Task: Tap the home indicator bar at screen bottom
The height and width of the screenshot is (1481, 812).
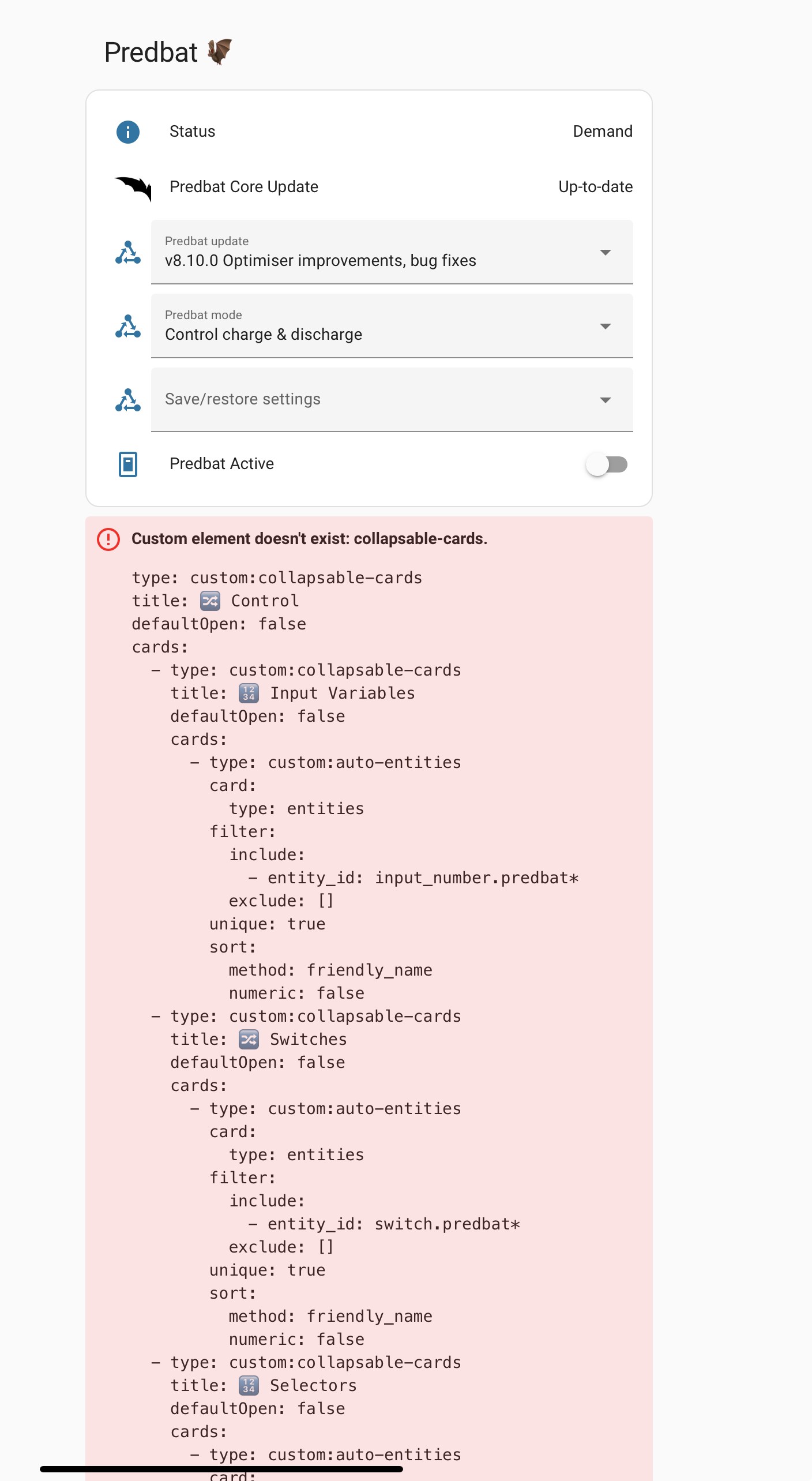Action: point(221,1469)
